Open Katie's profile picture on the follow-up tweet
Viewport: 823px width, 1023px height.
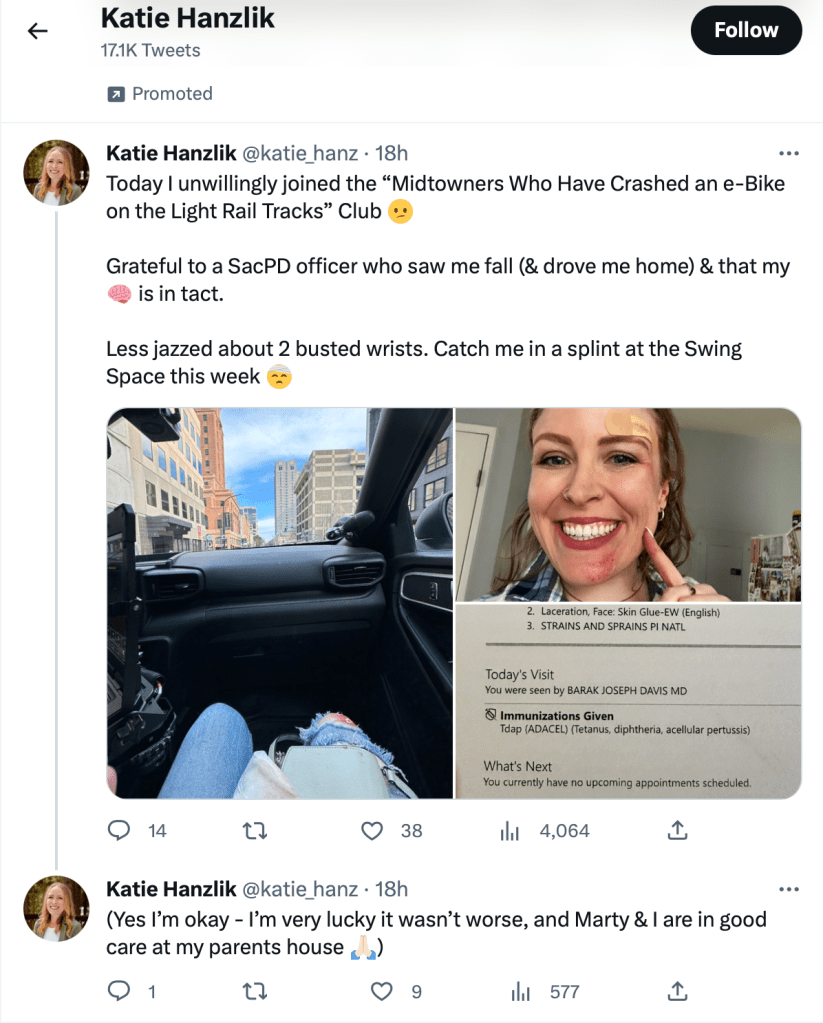click(x=56, y=910)
